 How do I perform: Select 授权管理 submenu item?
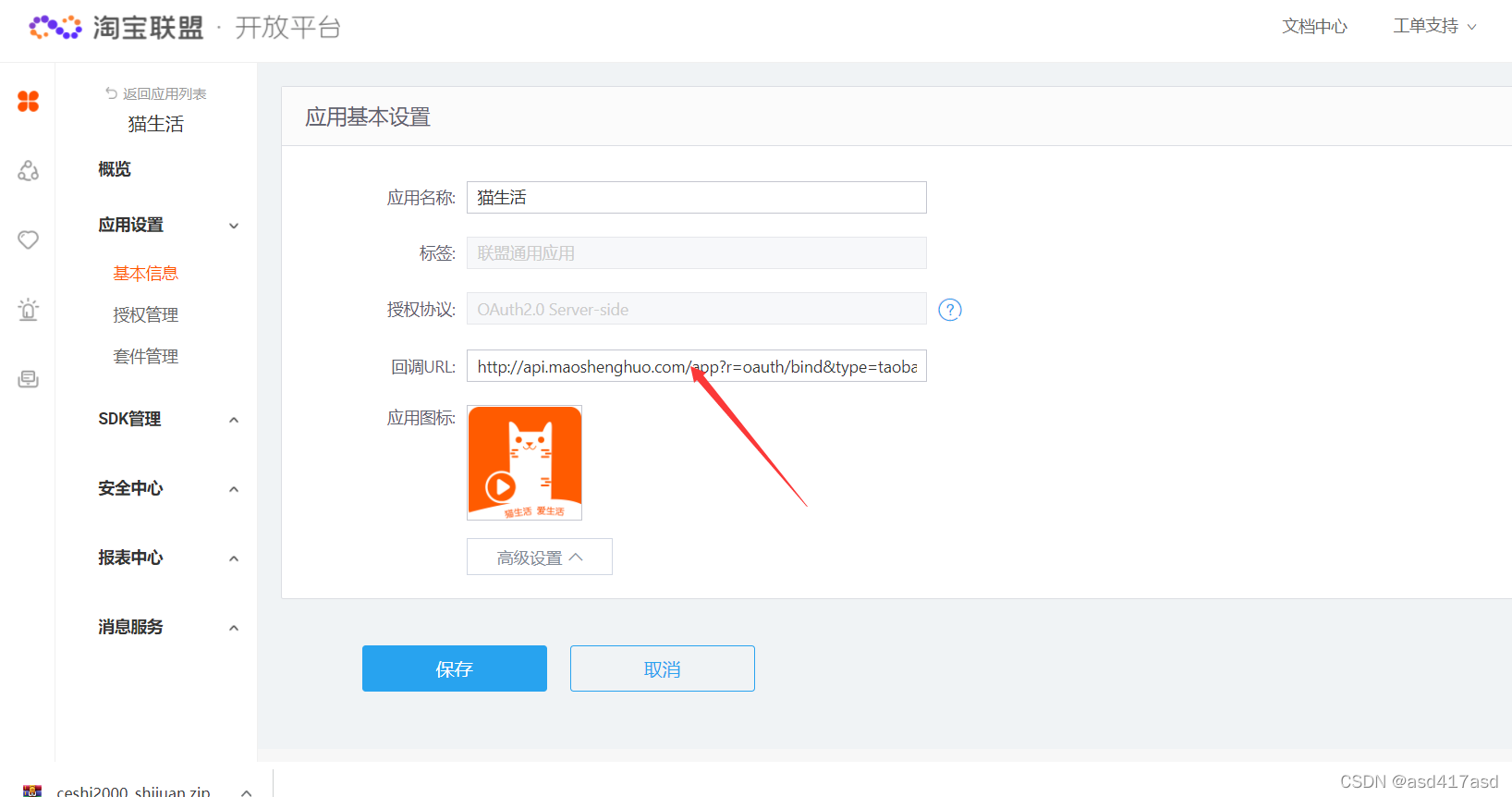[145, 315]
